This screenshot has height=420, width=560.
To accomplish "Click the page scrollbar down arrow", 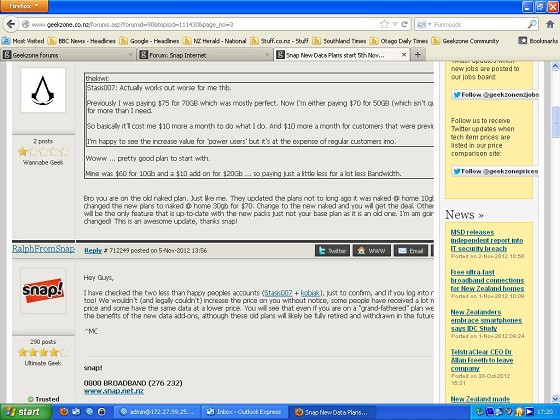I will tap(555, 399).
